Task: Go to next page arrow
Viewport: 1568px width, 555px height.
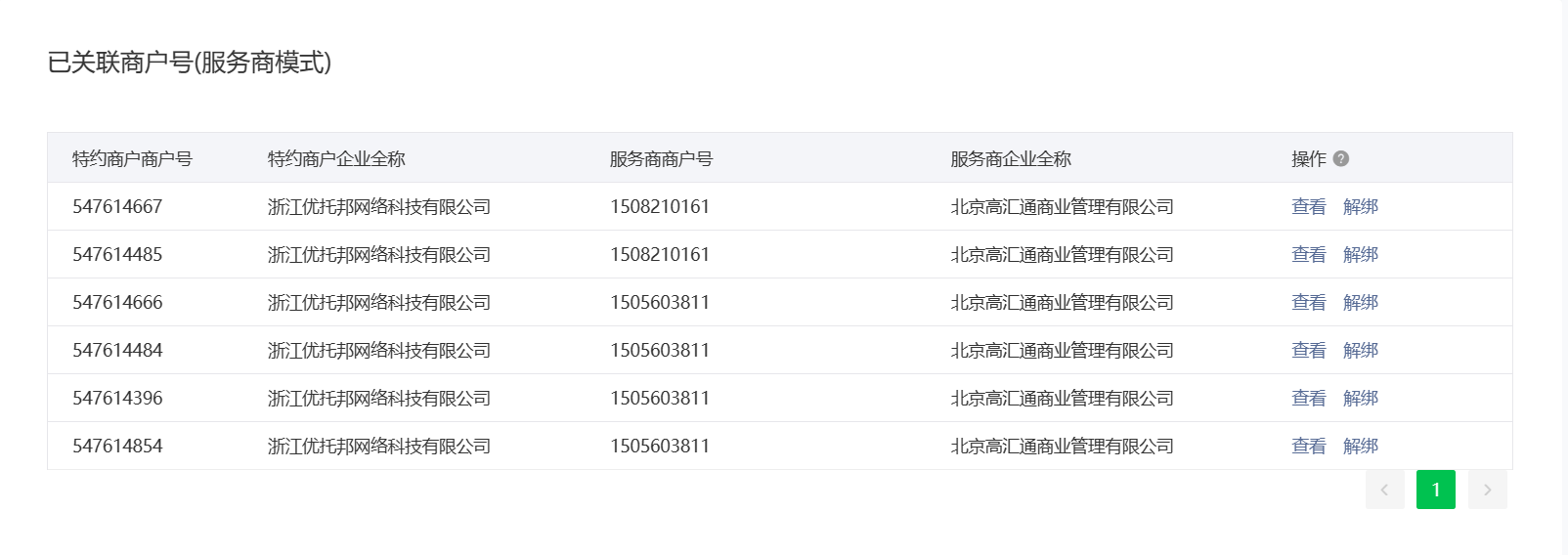Action: pyautogui.click(x=1487, y=490)
